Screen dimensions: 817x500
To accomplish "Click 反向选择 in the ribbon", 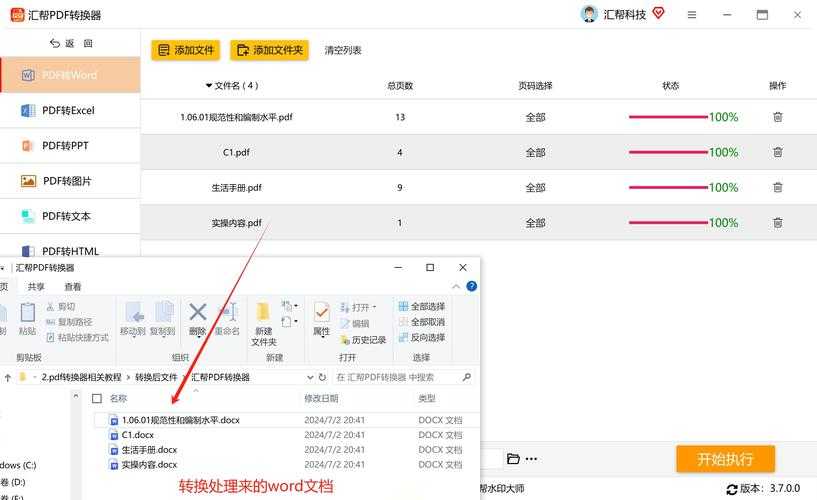I will tap(421, 338).
